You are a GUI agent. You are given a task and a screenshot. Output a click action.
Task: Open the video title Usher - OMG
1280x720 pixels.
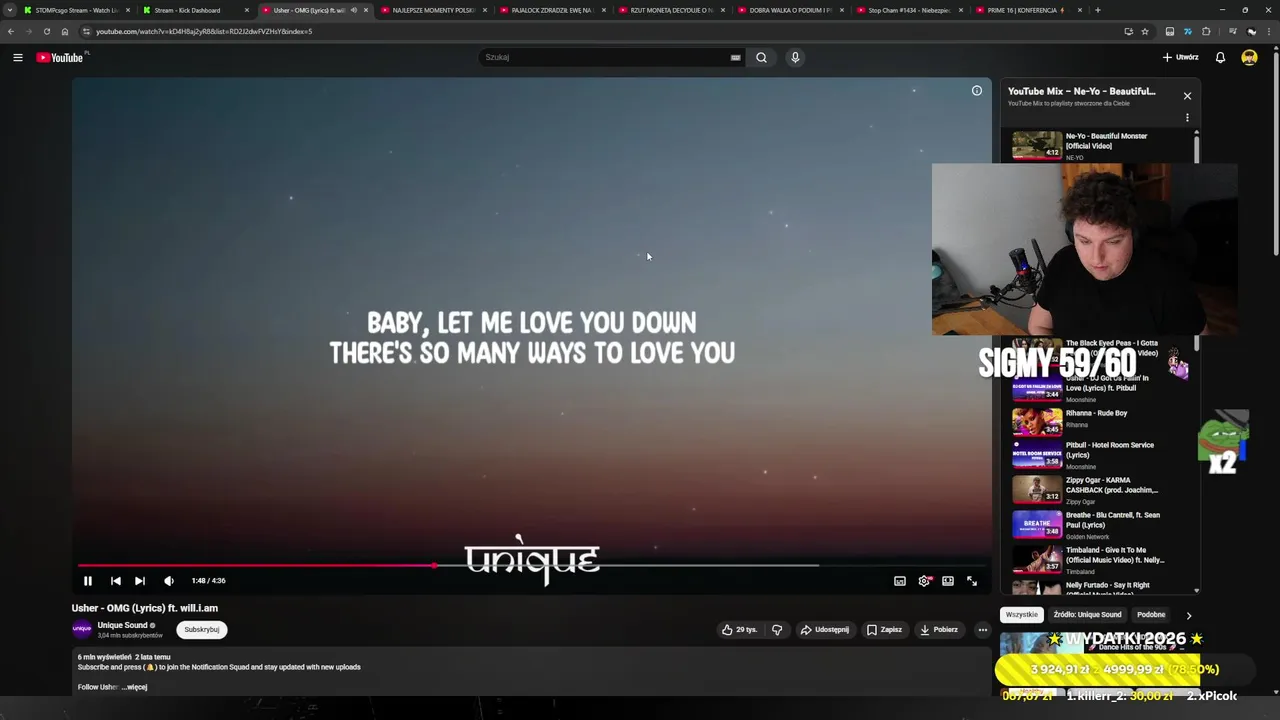click(145, 608)
